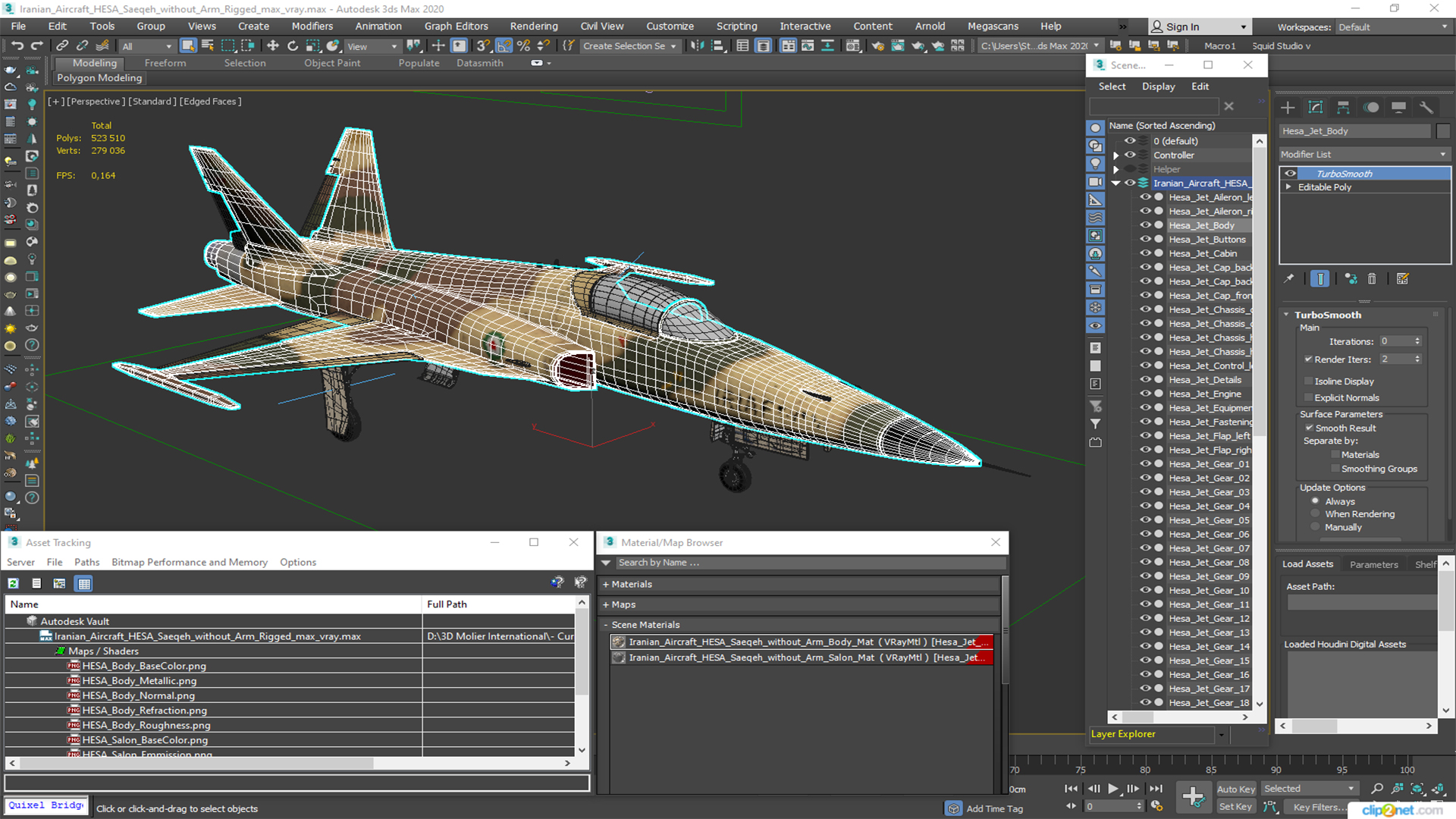Open the Hierarchy command panel tab
The image size is (1456, 819).
coord(1343,108)
